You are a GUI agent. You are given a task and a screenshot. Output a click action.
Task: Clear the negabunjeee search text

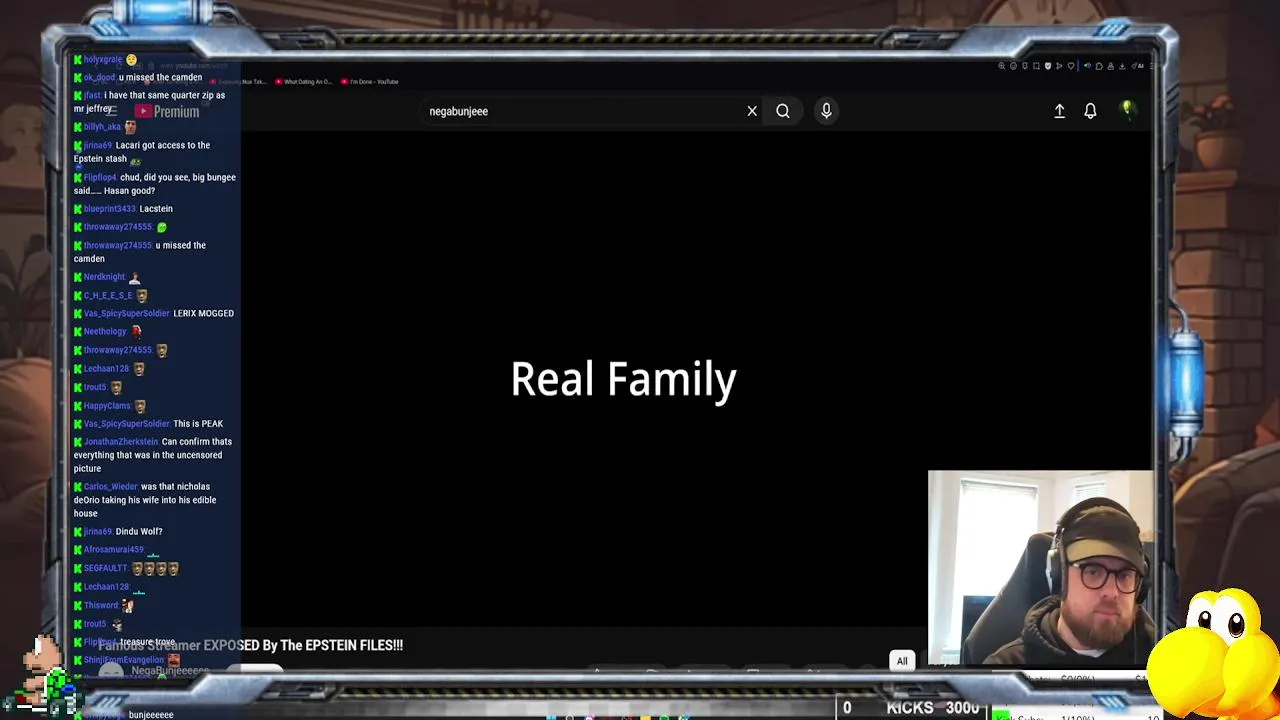click(x=752, y=111)
